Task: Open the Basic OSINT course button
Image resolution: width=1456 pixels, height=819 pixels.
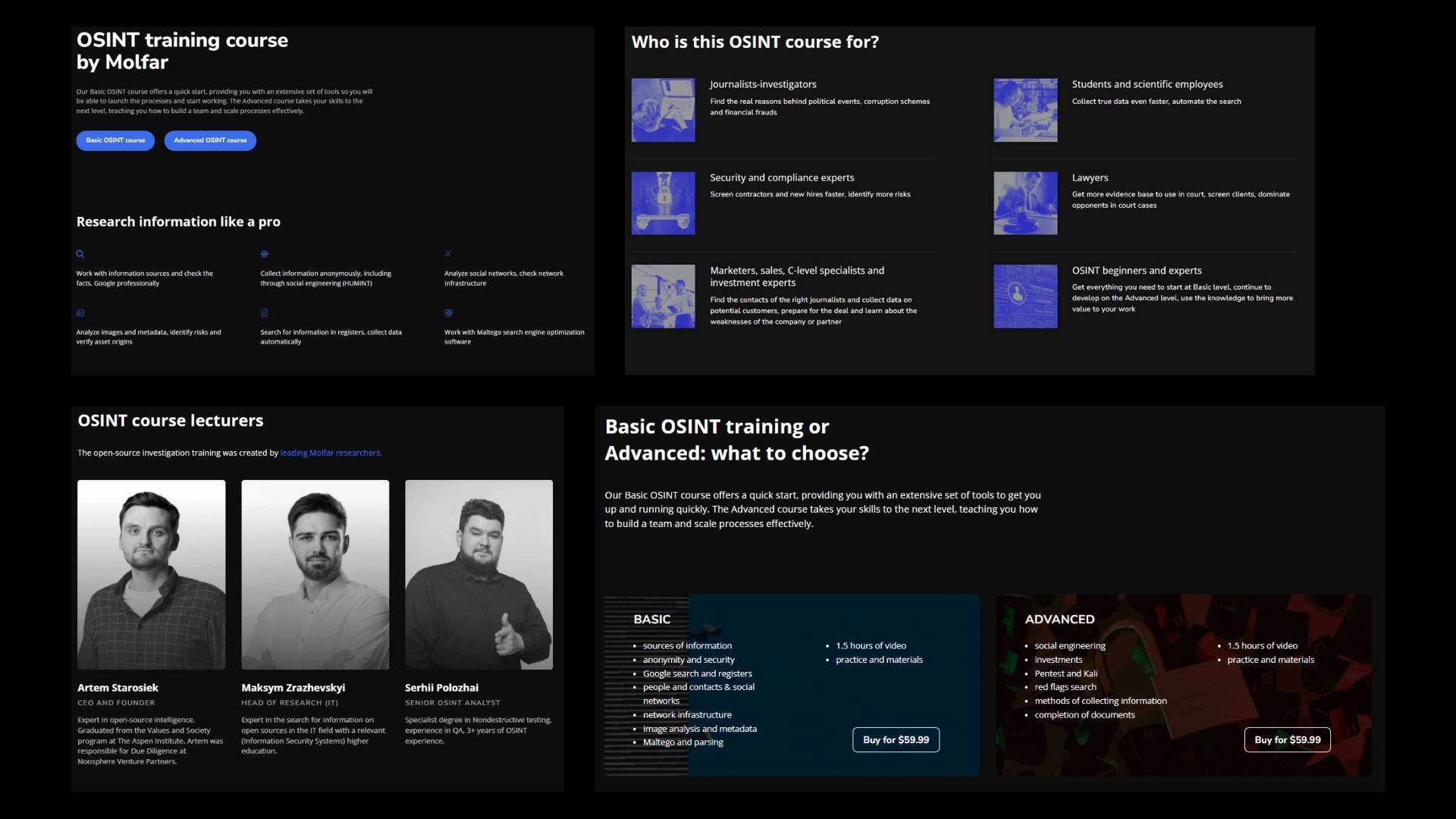Action: tap(115, 140)
